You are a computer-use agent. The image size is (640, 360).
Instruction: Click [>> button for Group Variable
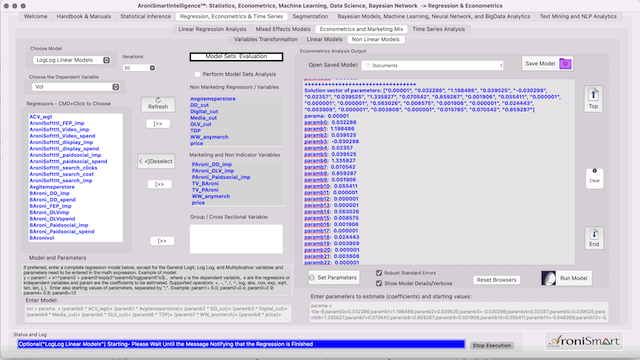(x=162, y=241)
